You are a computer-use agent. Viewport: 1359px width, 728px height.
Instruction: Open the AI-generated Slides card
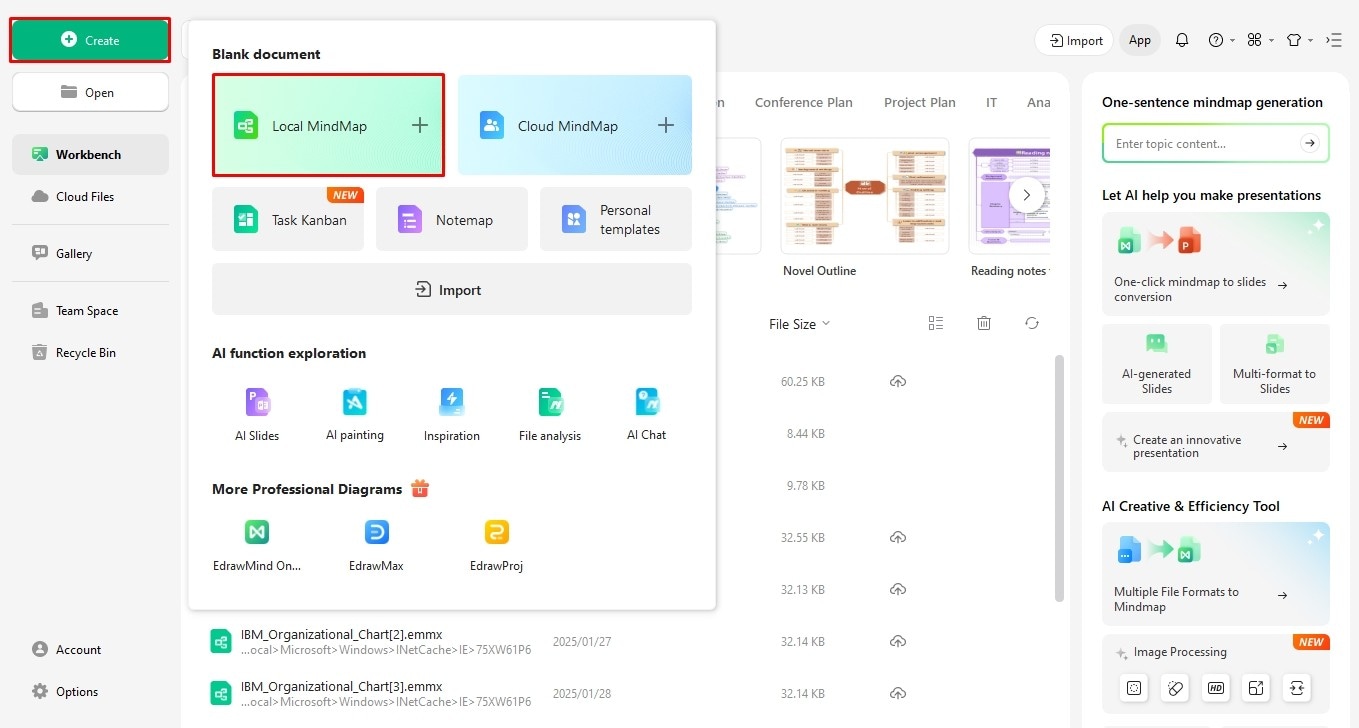point(1157,363)
